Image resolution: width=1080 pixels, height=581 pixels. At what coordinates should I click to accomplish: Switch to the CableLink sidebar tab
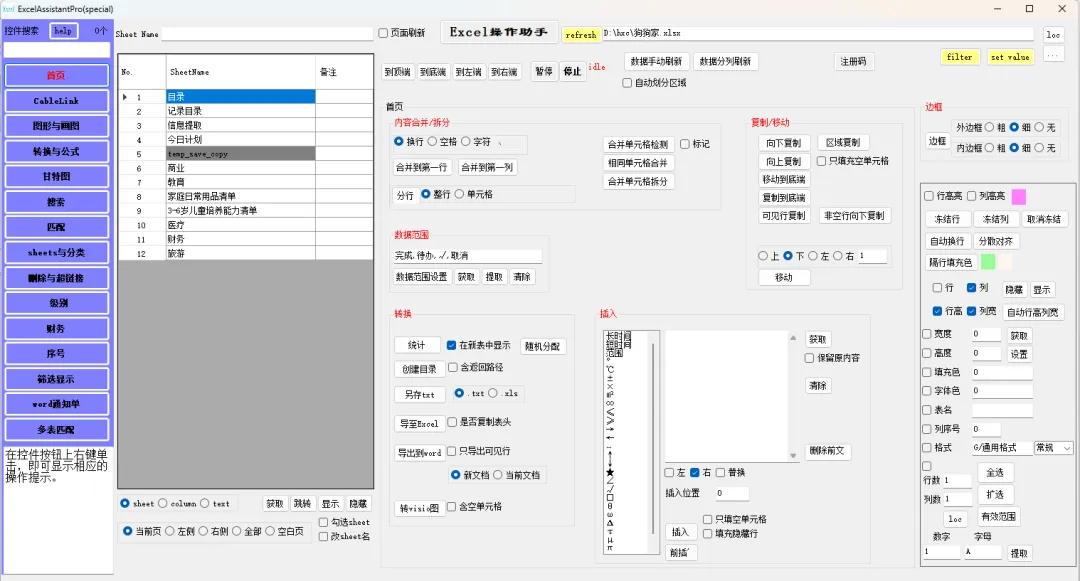[56, 101]
